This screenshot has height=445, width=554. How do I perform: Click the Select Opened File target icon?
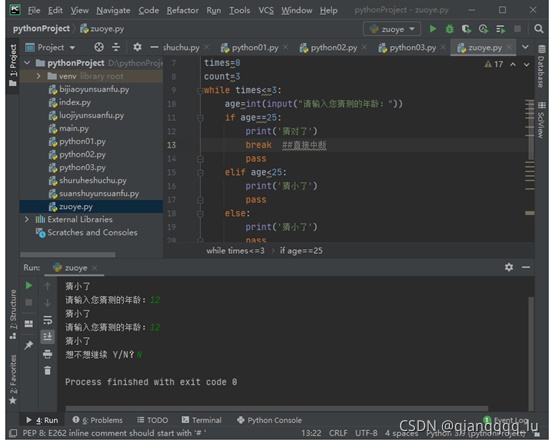click(99, 47)
